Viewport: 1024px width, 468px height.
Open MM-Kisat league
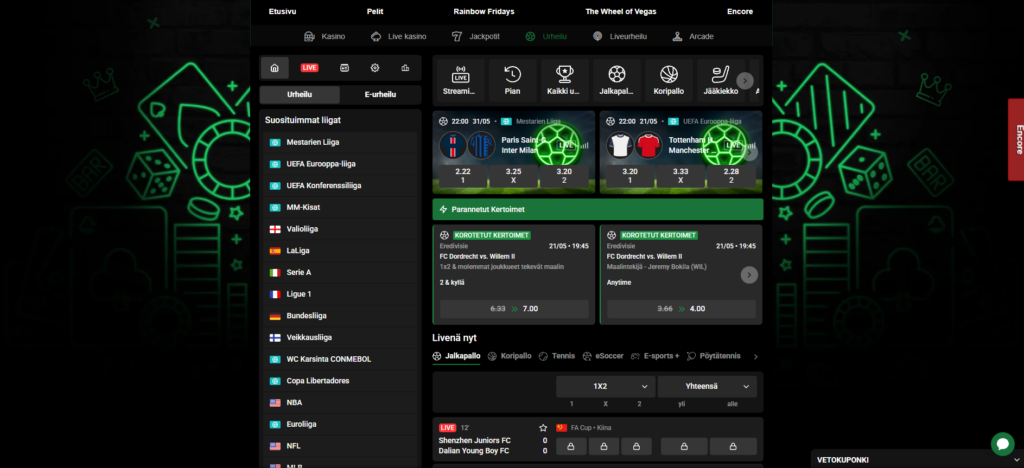coord(340,208)
